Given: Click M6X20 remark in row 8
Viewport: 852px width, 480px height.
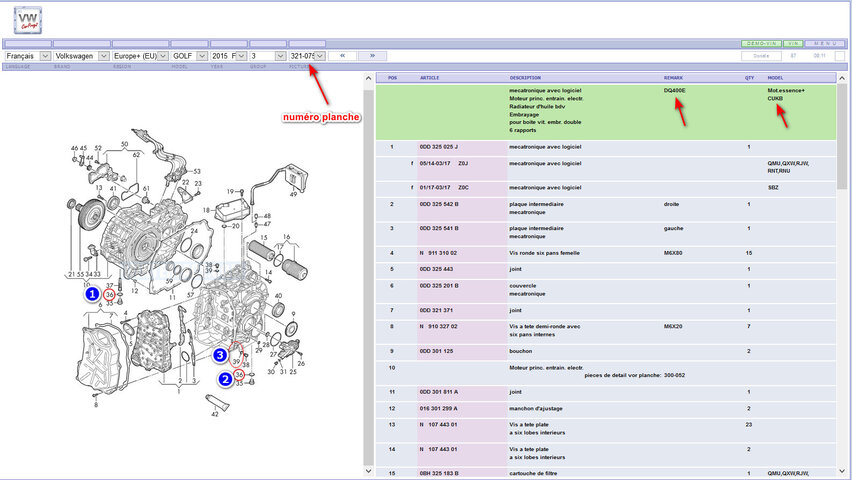Looking at the screenshot, I should point(673,327).
